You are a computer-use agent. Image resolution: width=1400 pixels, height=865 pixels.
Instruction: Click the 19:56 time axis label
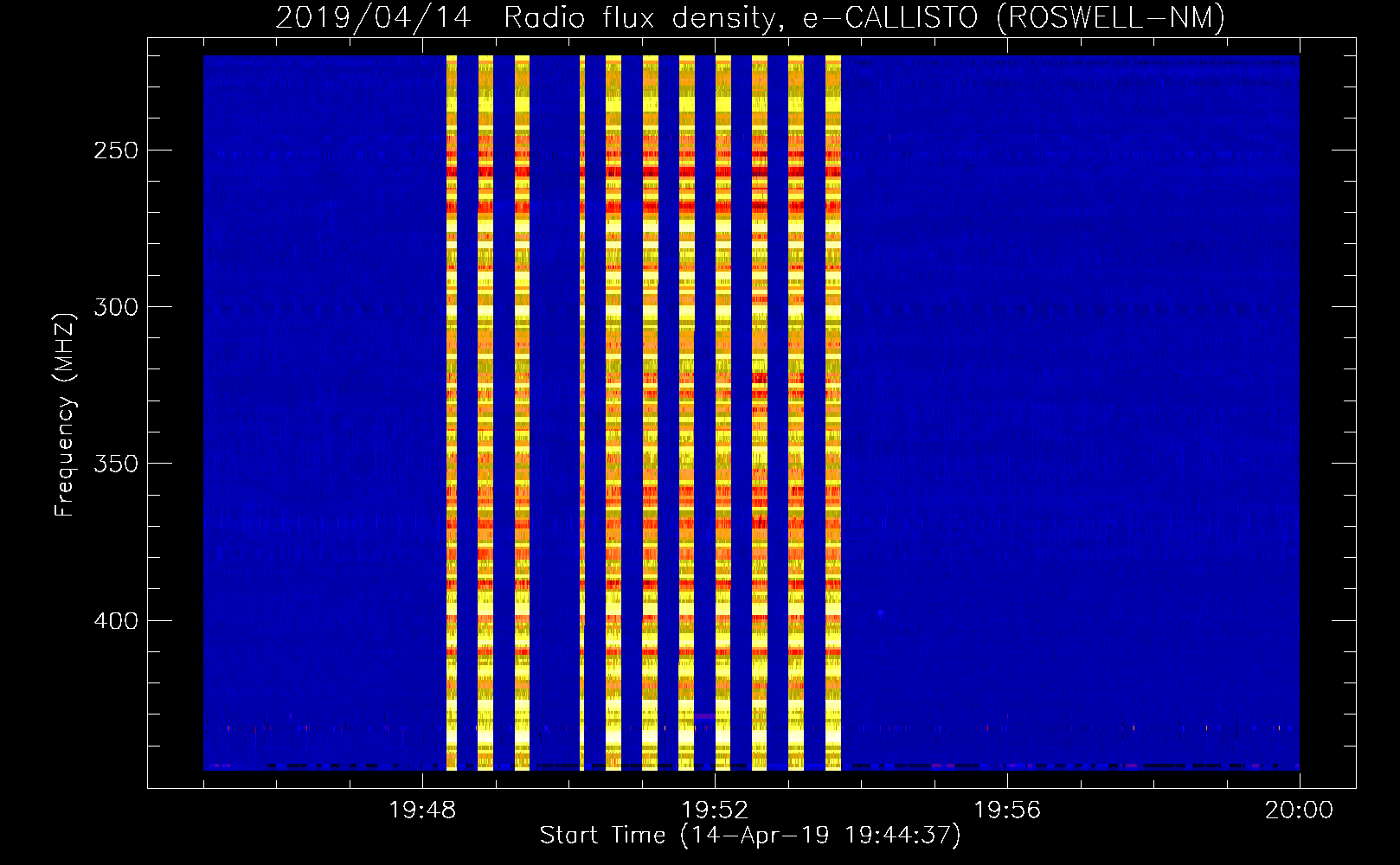[x=1007, y=811]
